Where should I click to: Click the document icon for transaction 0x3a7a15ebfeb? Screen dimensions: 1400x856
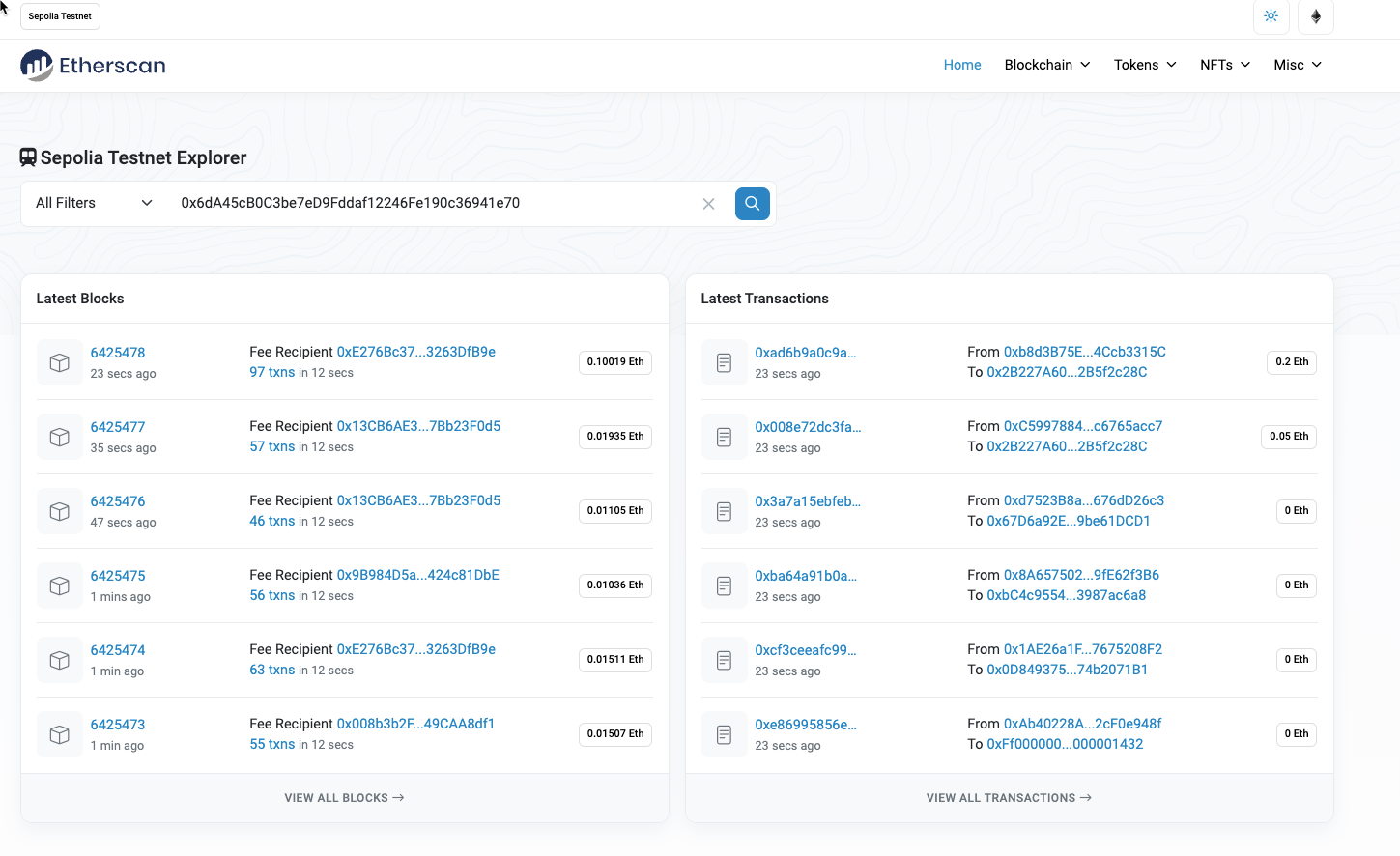pos(724,511)
